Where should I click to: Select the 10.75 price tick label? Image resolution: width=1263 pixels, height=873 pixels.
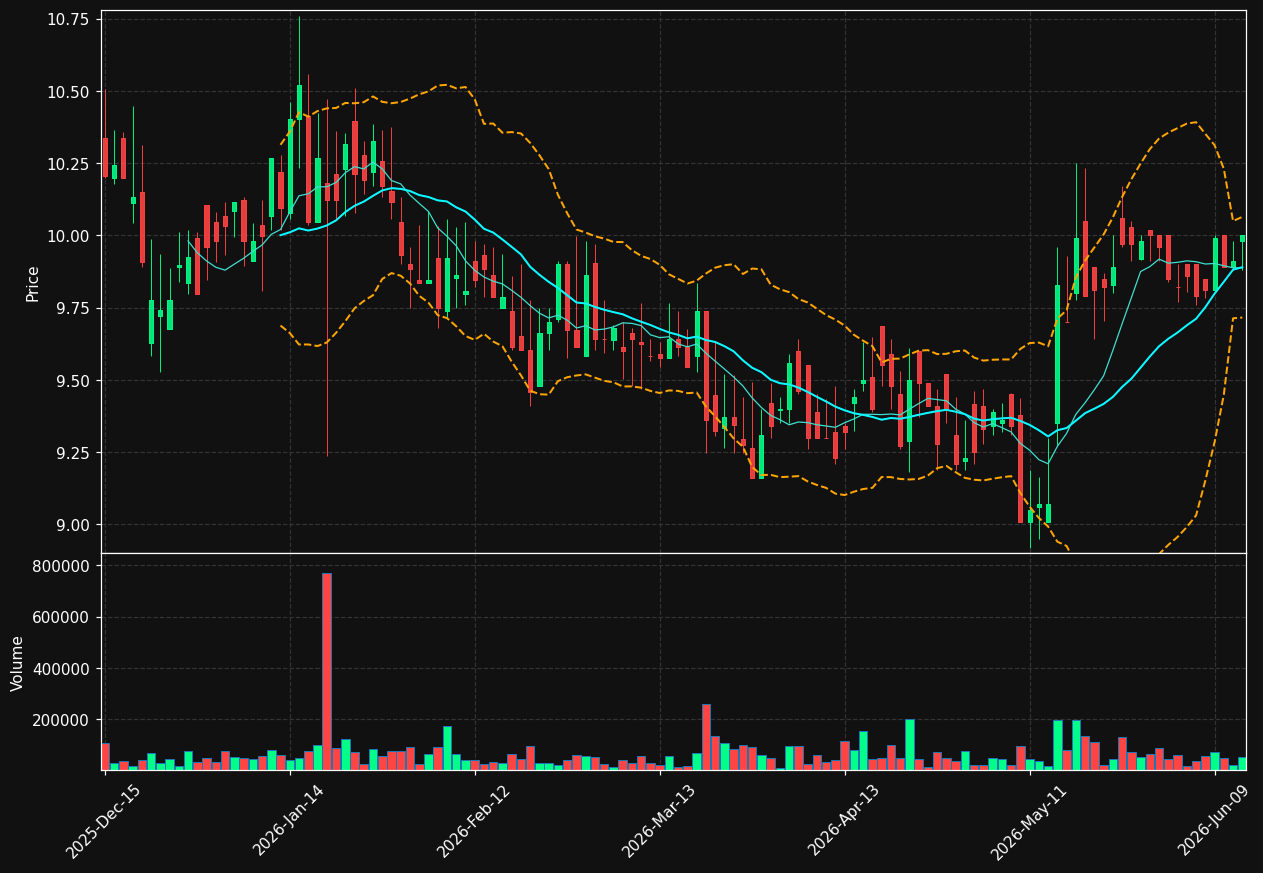click(68, 19)
